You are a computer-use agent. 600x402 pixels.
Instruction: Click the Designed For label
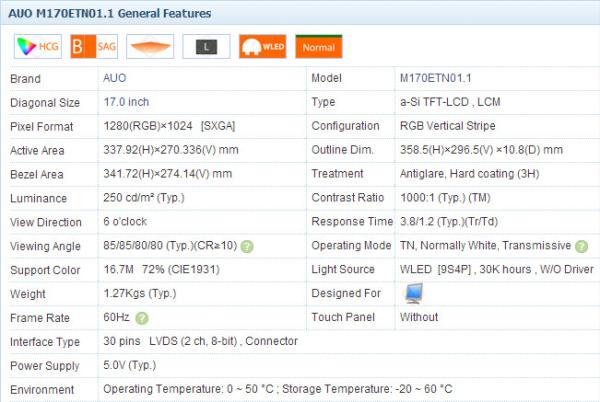tap(346, 293)
